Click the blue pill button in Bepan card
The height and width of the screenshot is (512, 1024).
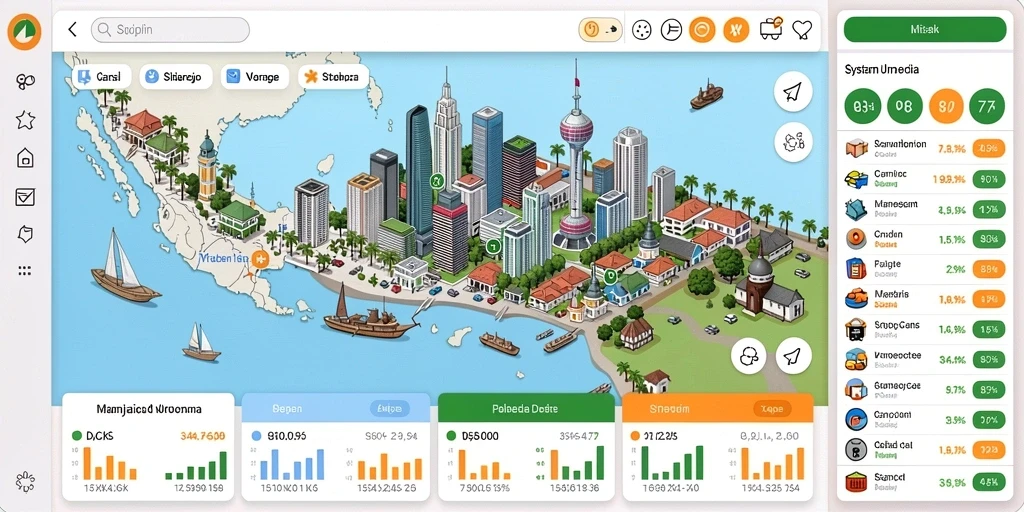coord(390,409)
